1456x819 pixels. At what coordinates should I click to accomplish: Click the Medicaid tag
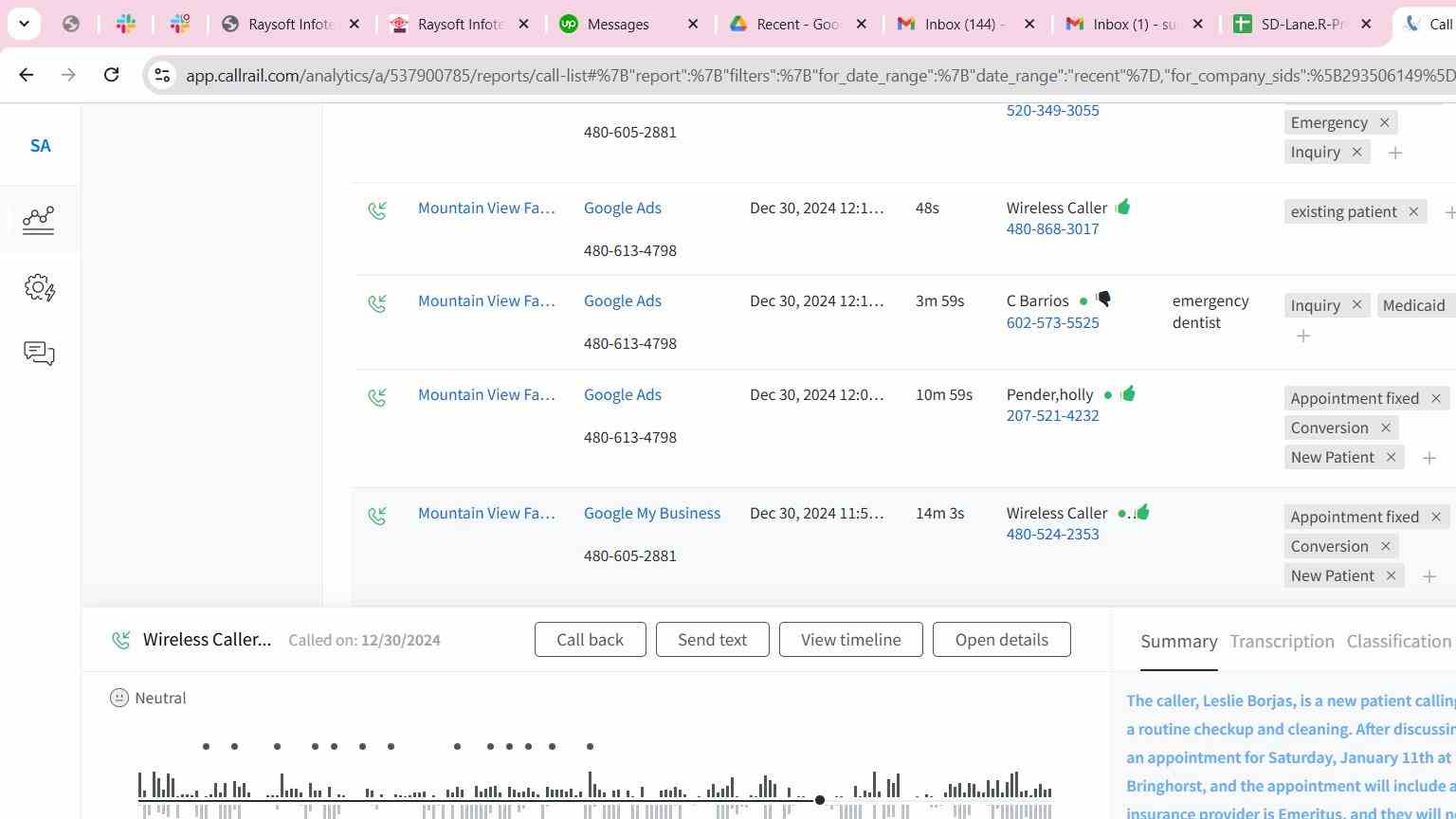tap(1414, 305)
